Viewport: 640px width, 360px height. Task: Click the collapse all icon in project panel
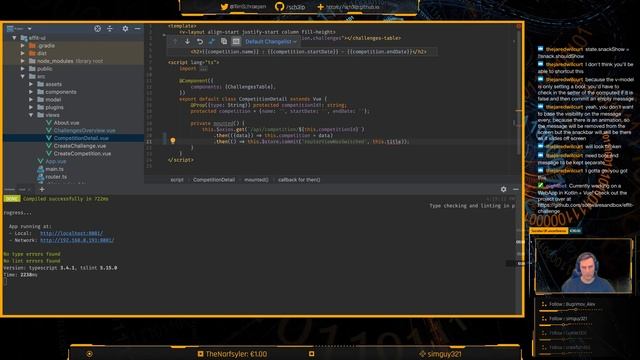point(110,29)
